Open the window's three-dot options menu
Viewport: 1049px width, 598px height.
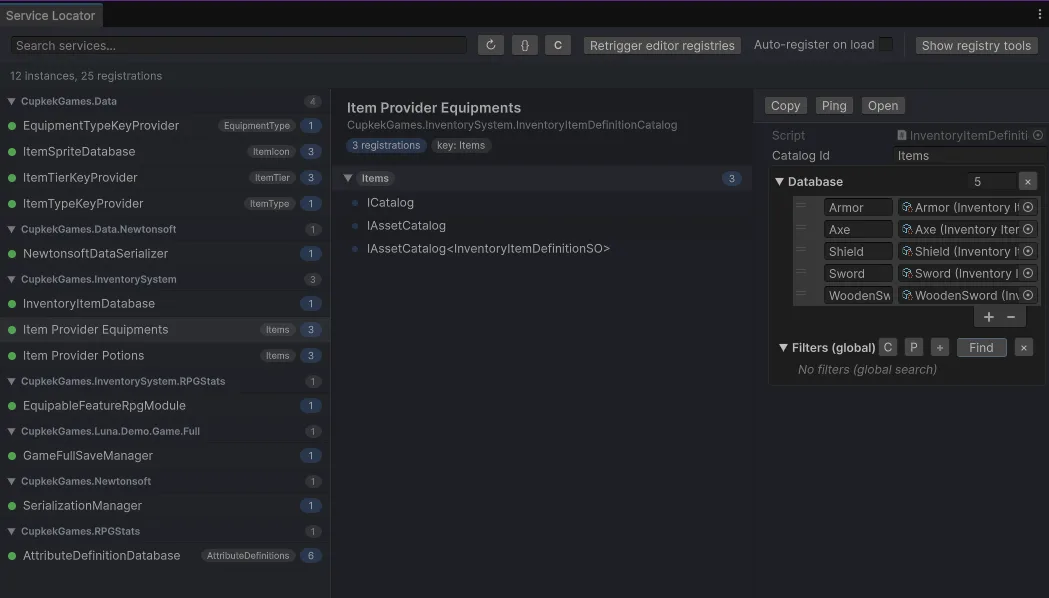1040,14
